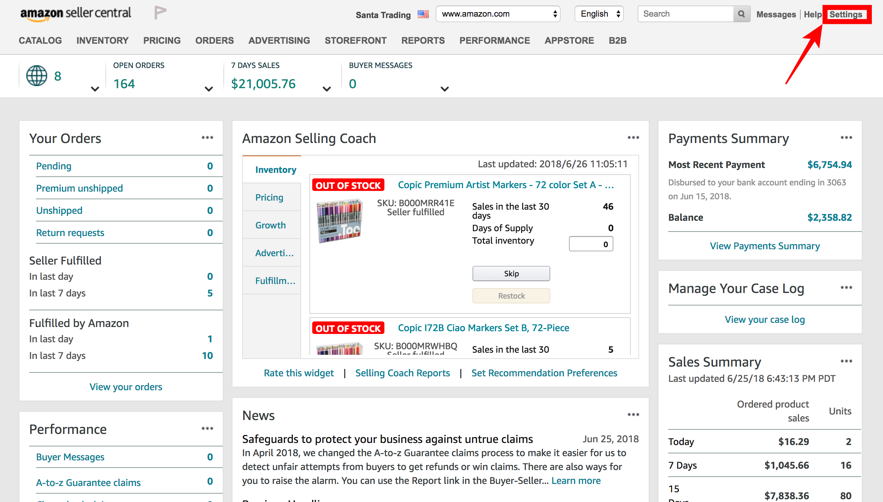
Task: Expand the 7 Days Sales chevron
Action: (327, 88)
